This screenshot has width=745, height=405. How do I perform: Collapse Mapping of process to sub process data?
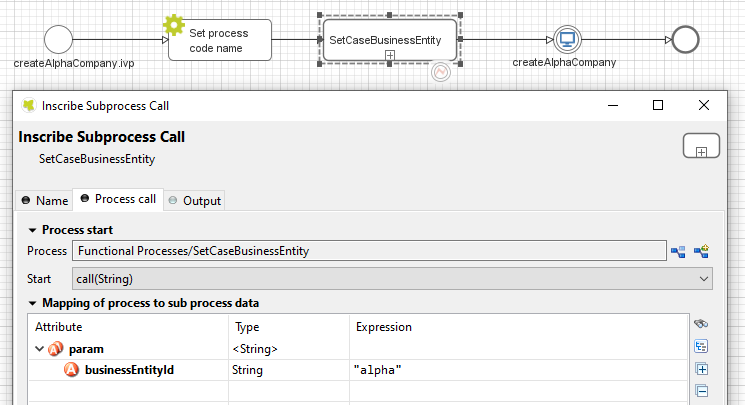32,303
